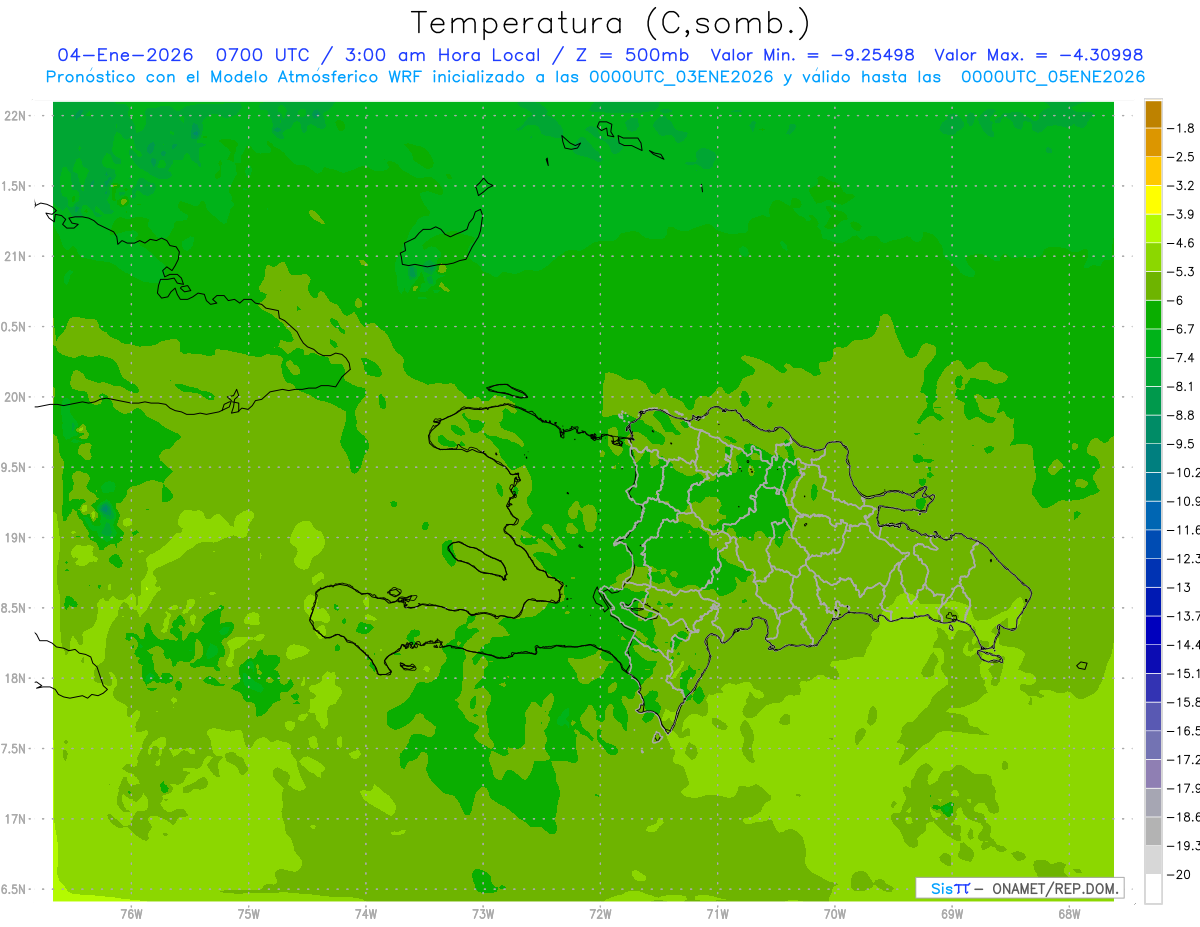Click the green swatch between -6 and -6.7

pyautogui.click(x=1153, y=315)
